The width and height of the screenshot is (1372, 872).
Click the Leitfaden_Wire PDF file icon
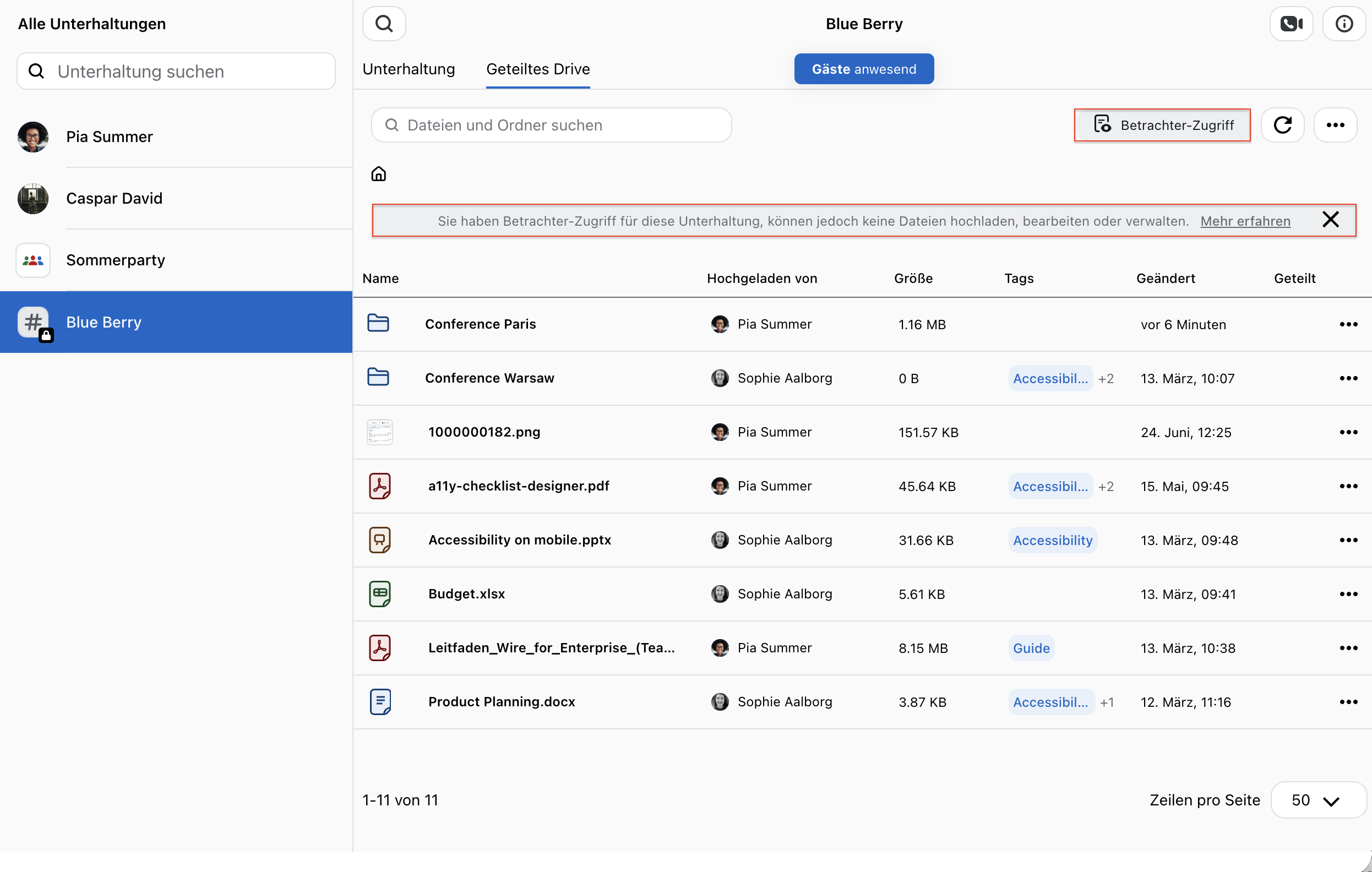379,647
